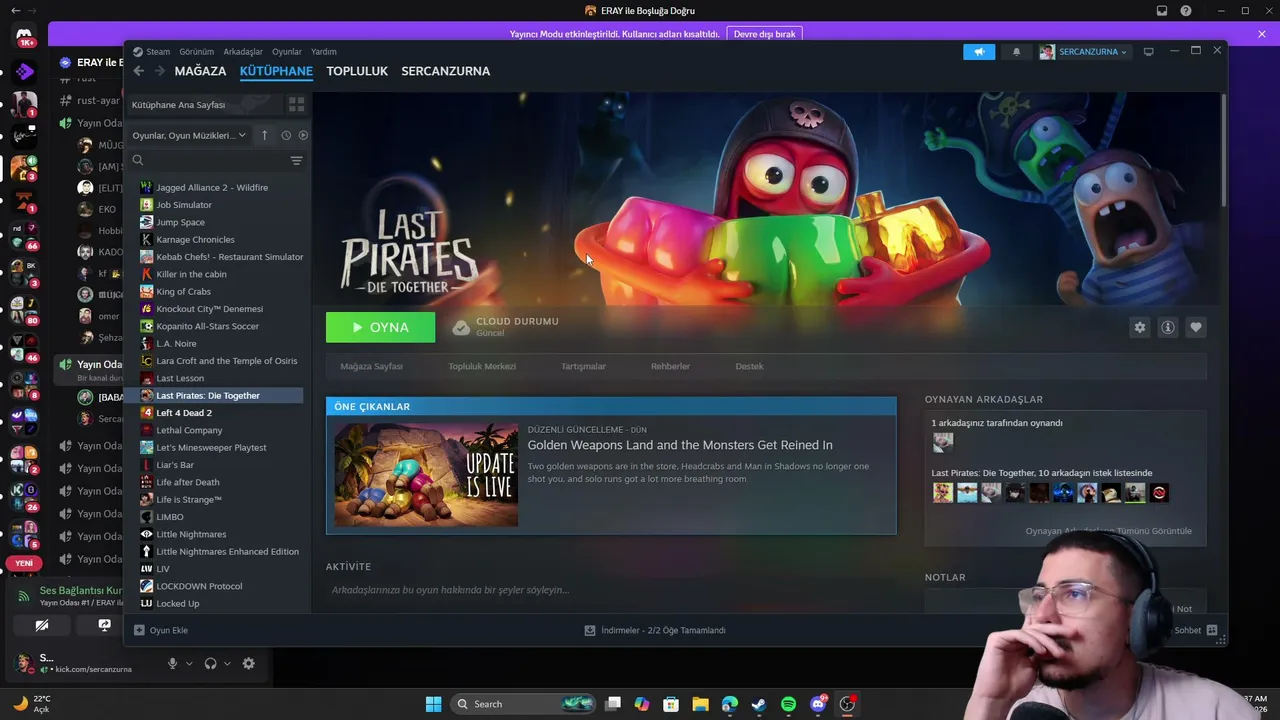The height and width of the screenshot is (720, 1280).
Task: Open the UPDATE IS LIVE news thumbnail
Action: tap(426, 474)
